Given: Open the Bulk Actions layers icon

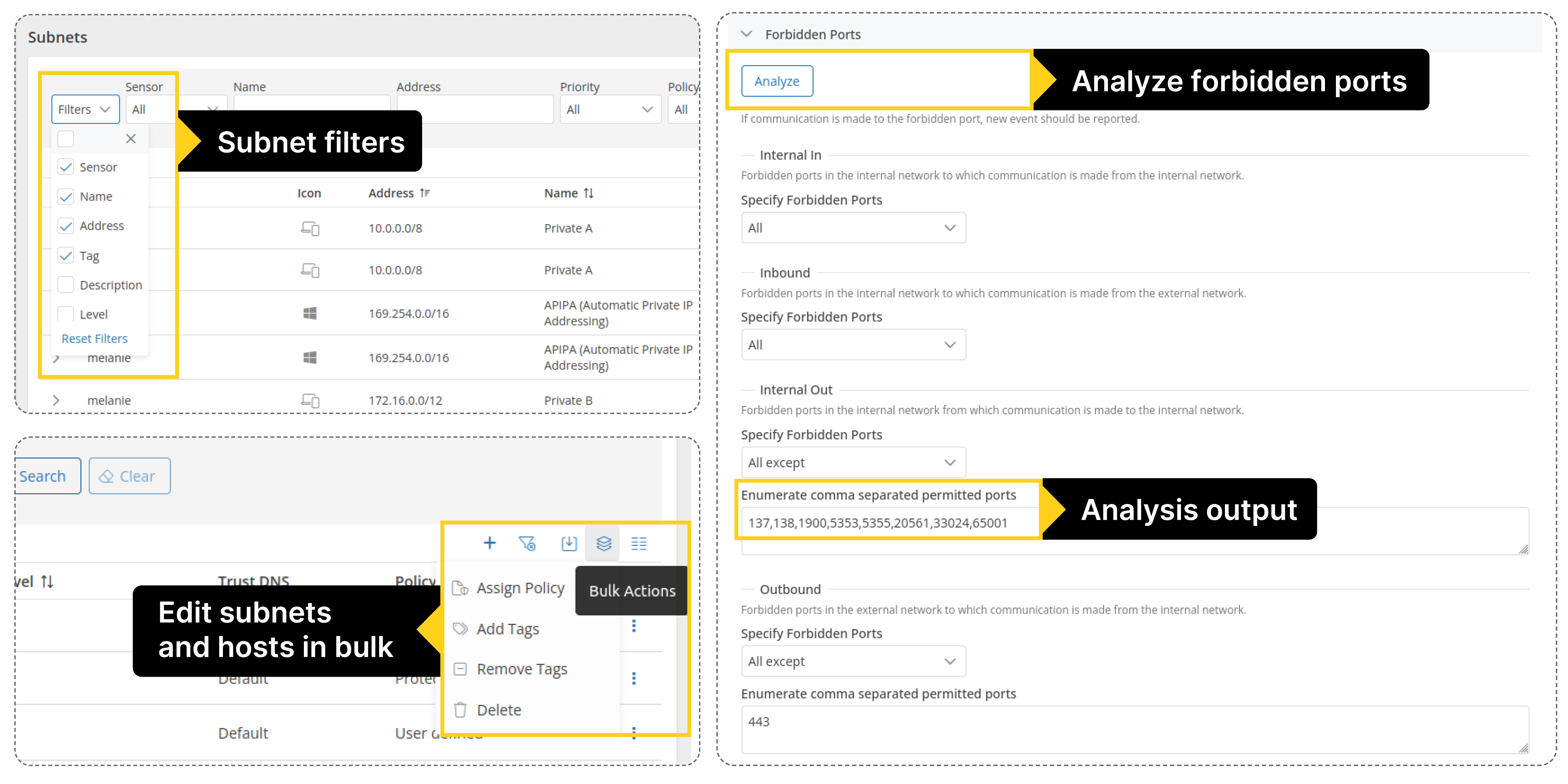Looking at the screenshot, I should pos(603,543).
